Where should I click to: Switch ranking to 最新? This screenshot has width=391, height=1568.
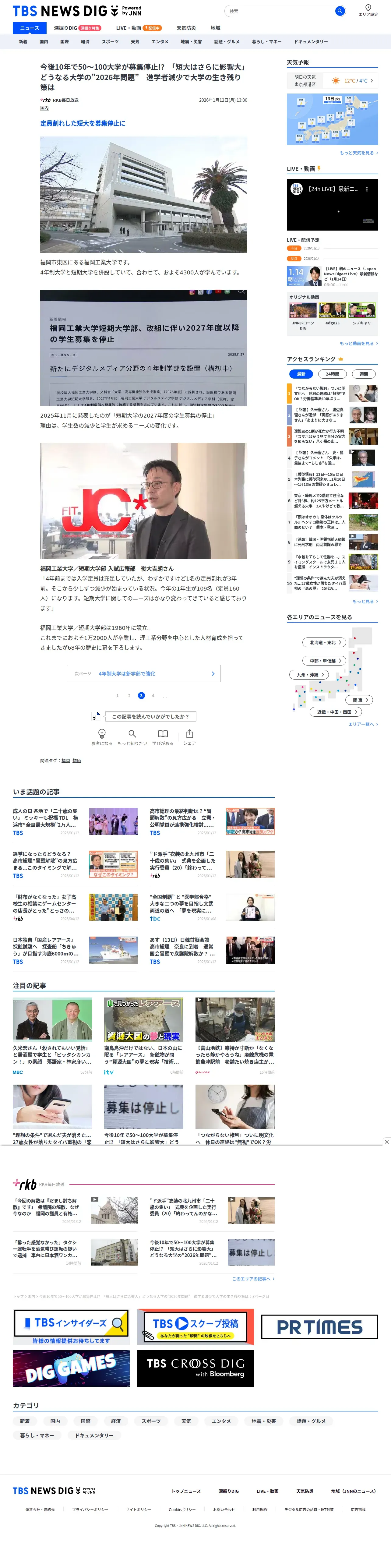(x=301, y=374)
